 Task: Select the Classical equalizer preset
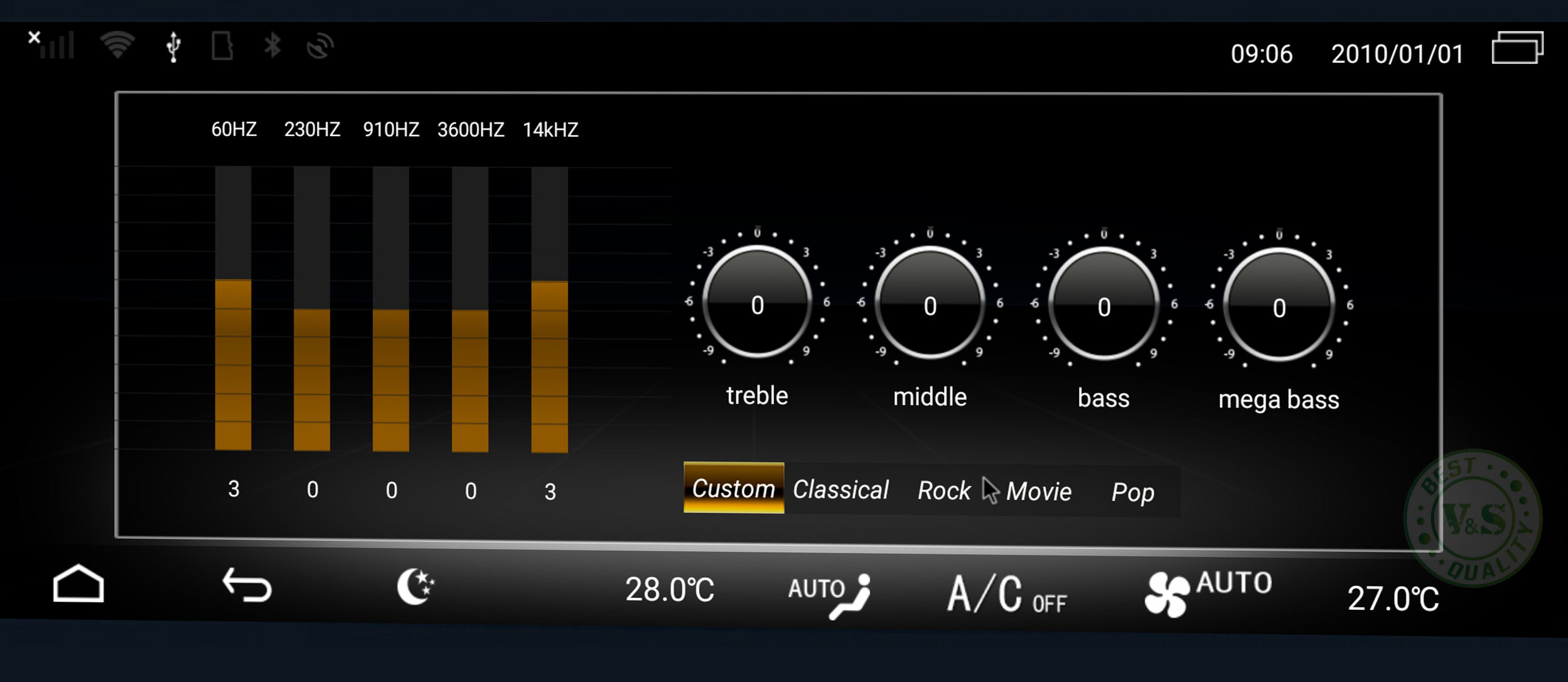click(x=840, y=489)
